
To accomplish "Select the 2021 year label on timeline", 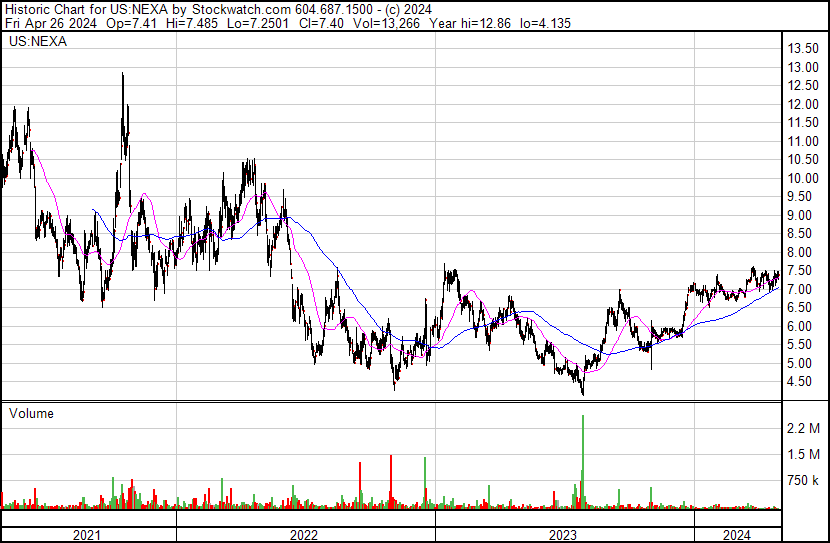I will [x=88, y=534].
